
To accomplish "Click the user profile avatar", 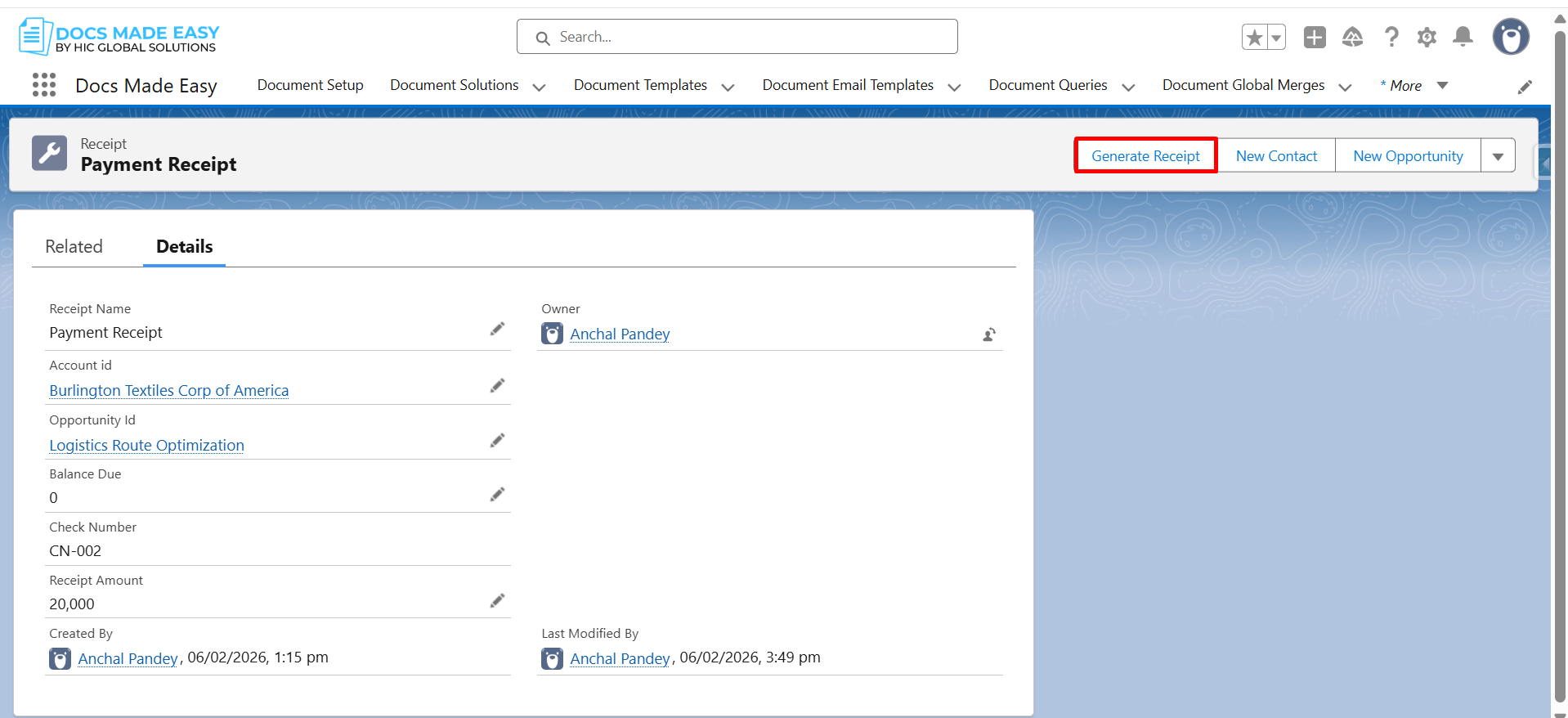I will coord(1510,37).
